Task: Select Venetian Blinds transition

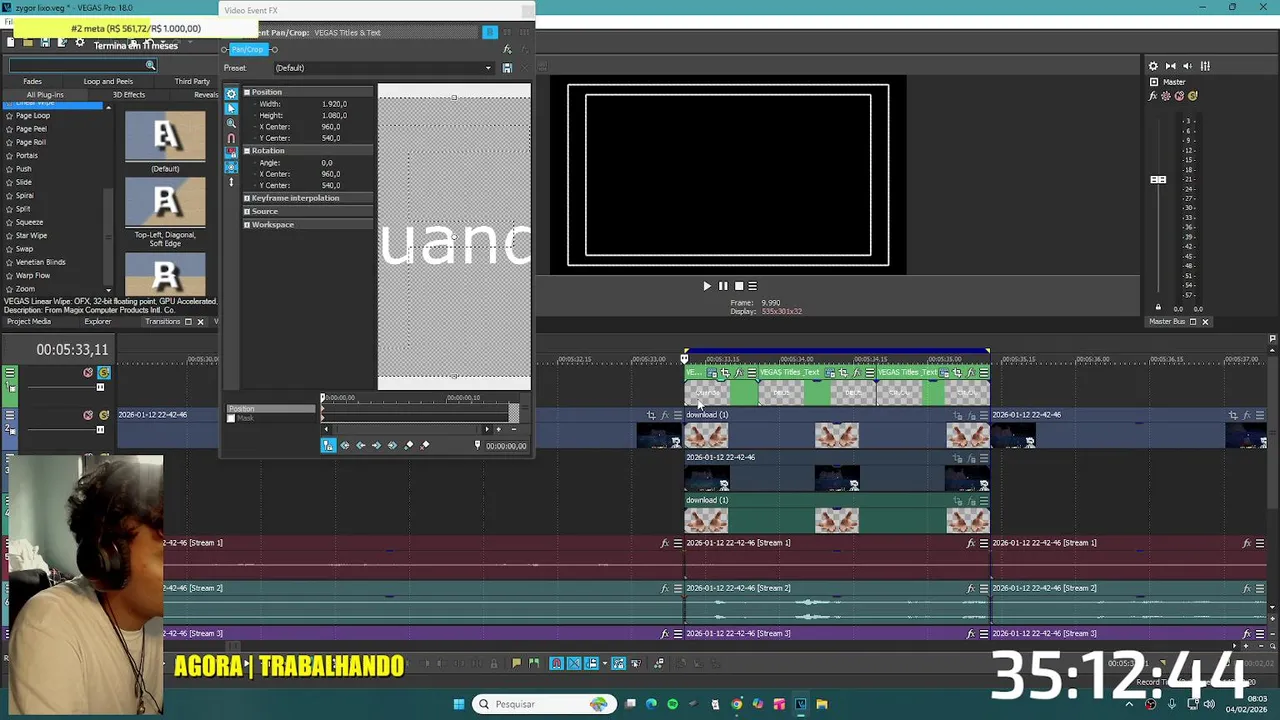Action: (x=40, y=262)
